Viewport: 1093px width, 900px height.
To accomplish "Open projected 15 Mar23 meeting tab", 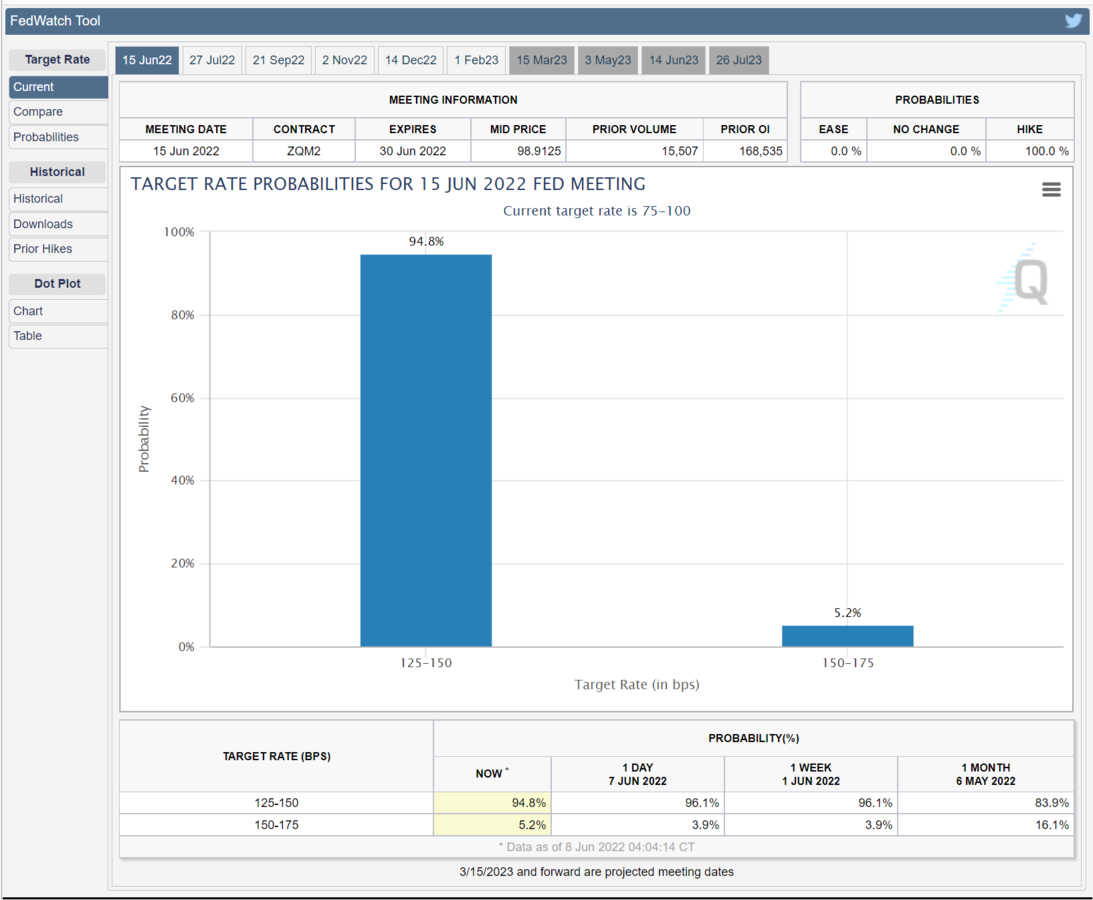I will point(541,60).
